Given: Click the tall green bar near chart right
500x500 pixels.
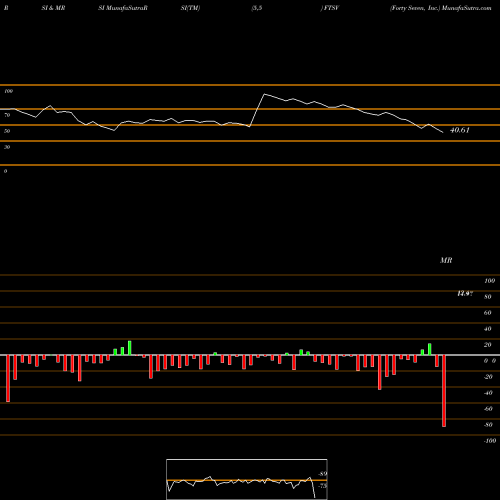Looking at the screenshot, I should point(430,349).
